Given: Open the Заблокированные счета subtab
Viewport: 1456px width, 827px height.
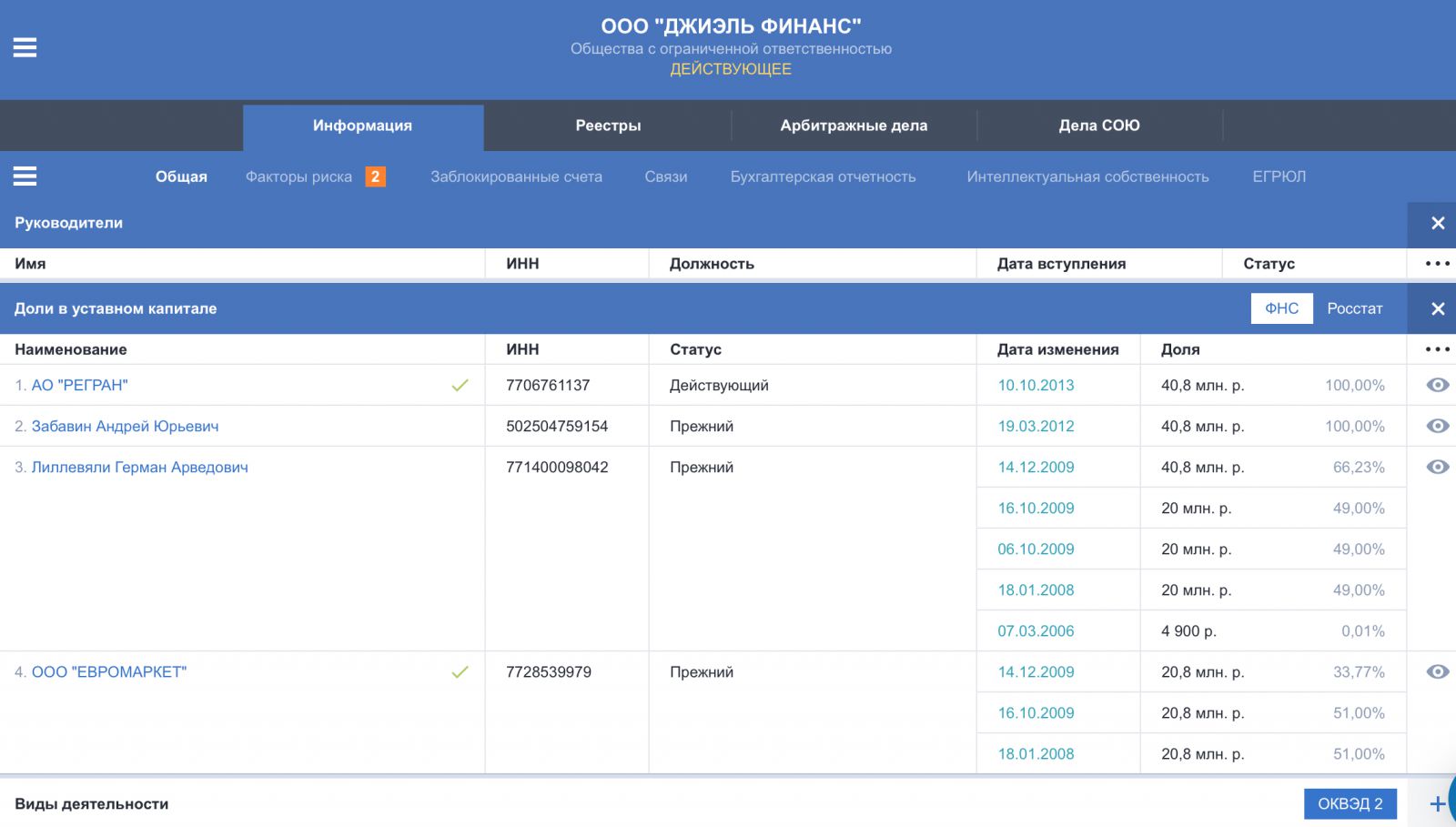Looking at the screenshot, I should click(516, 176).
